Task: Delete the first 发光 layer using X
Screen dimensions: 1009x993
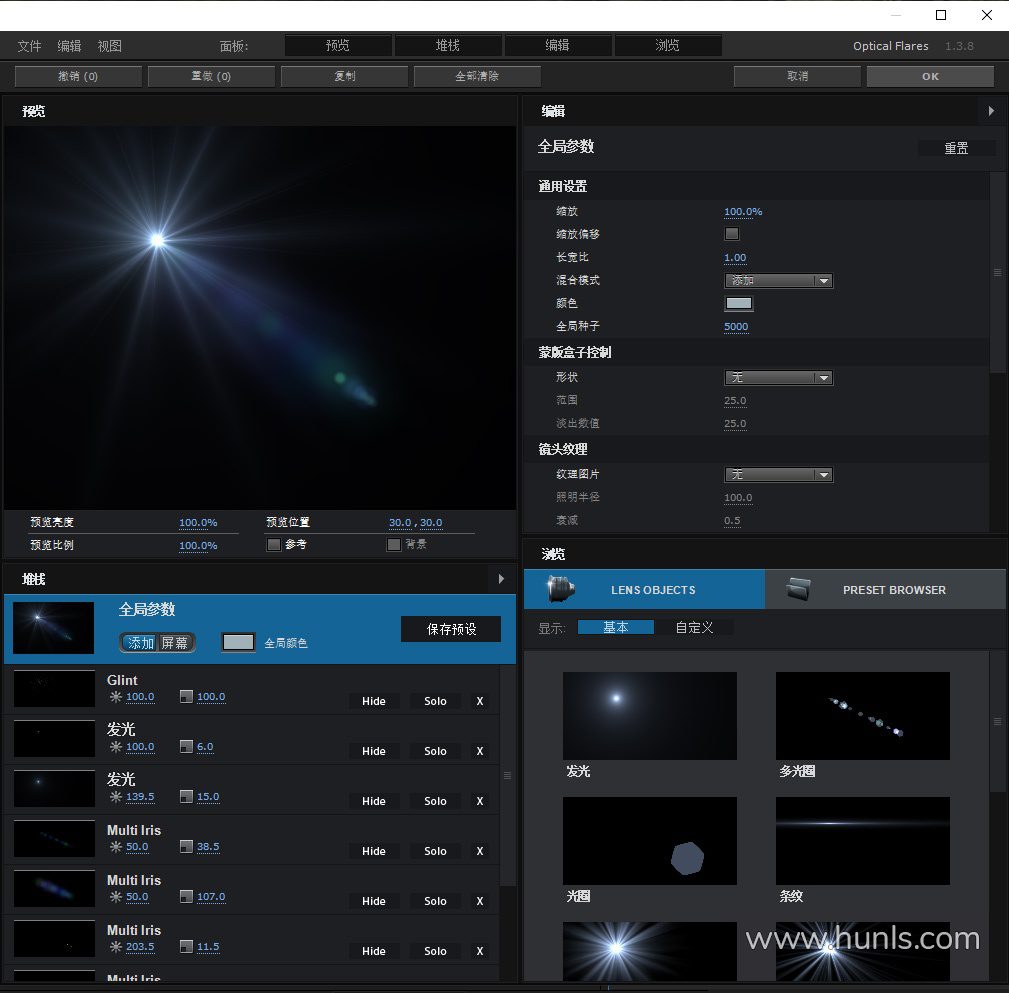Action: (480, 751)
